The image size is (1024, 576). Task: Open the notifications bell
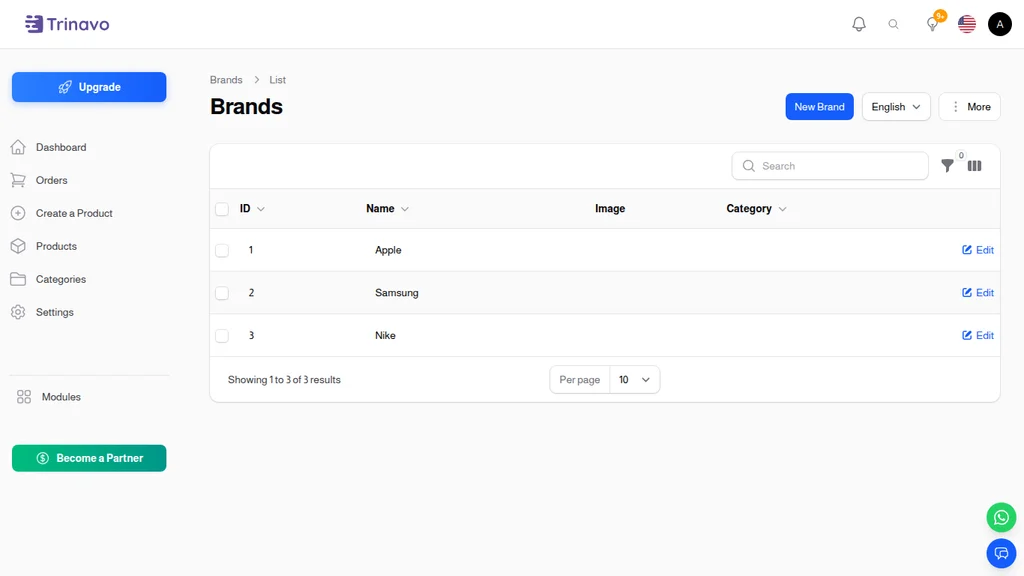point(859,24)
